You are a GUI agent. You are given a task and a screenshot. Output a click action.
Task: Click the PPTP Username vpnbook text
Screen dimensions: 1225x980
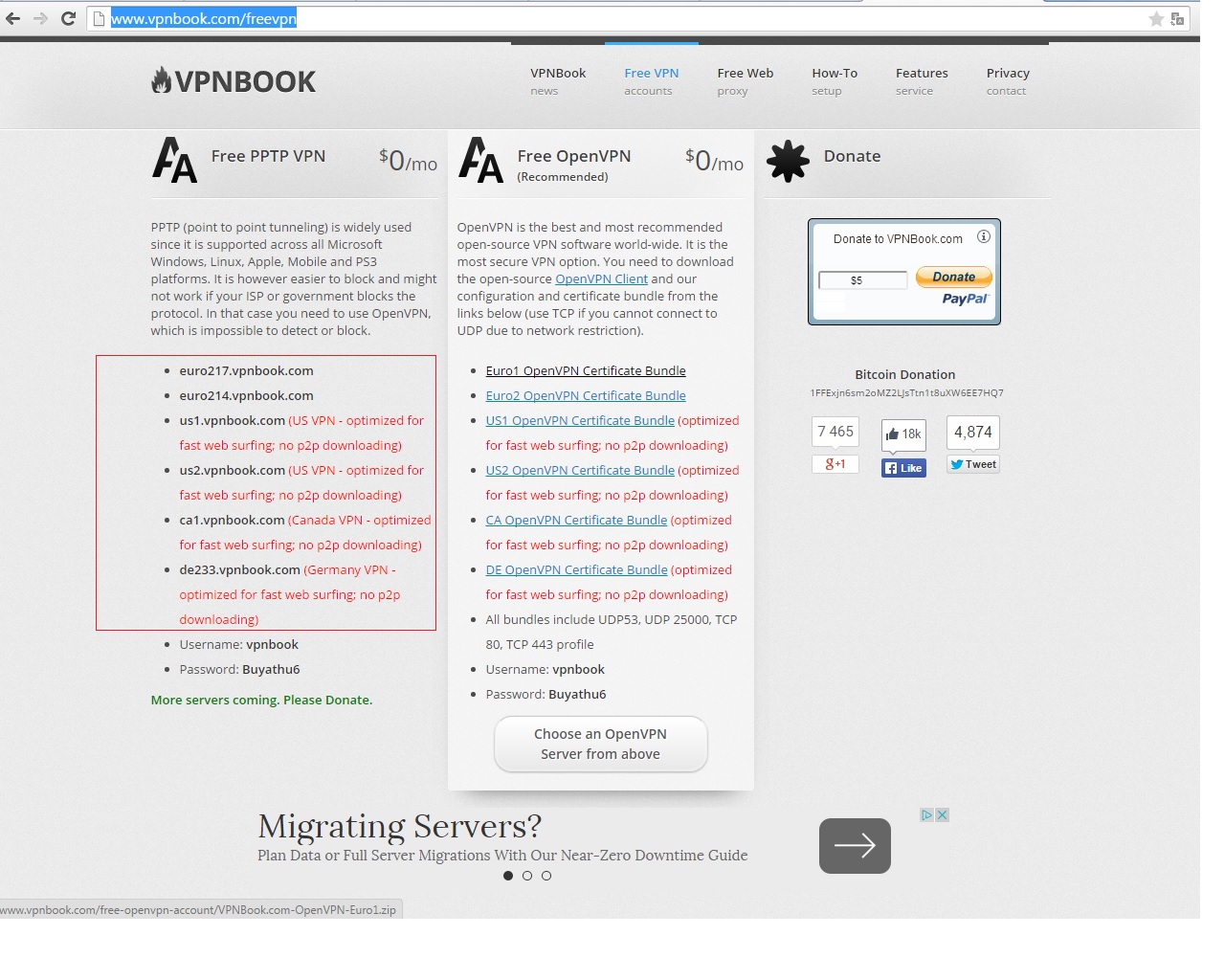click(x=238, y=645)
